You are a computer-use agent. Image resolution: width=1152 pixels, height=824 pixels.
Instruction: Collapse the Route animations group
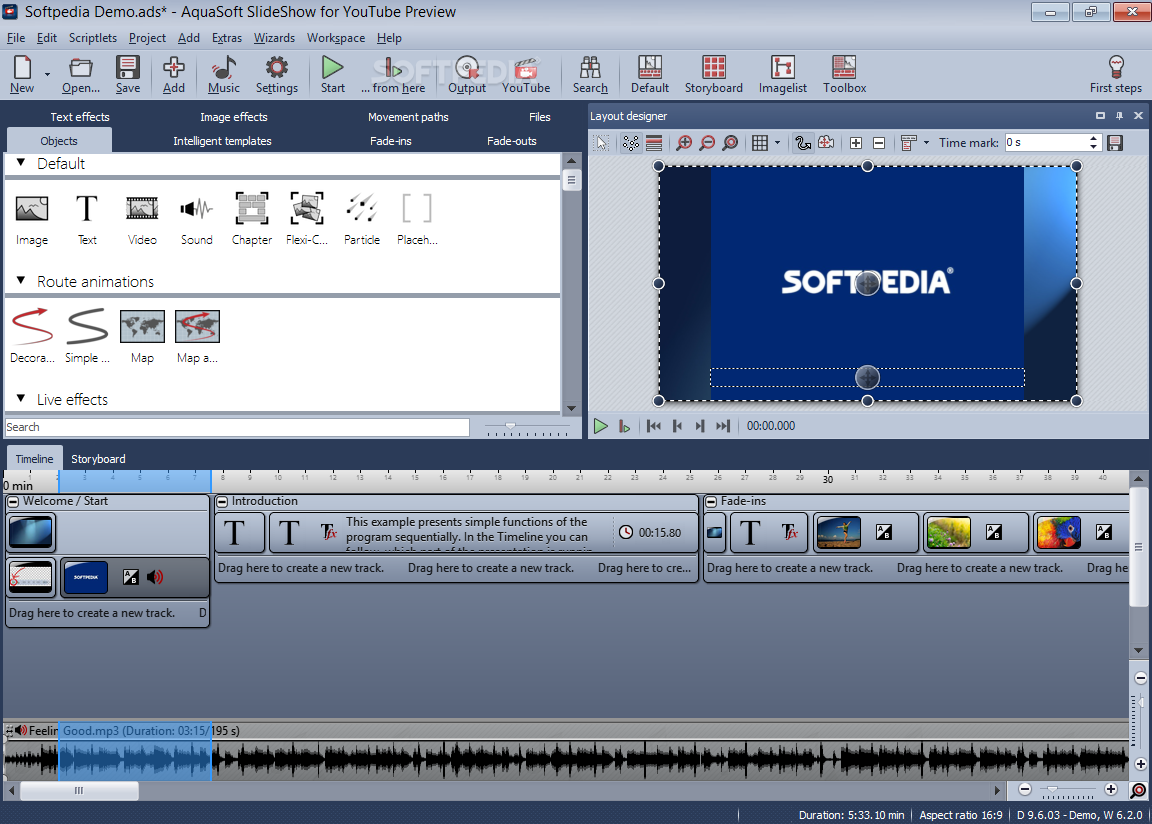(21, 281)
